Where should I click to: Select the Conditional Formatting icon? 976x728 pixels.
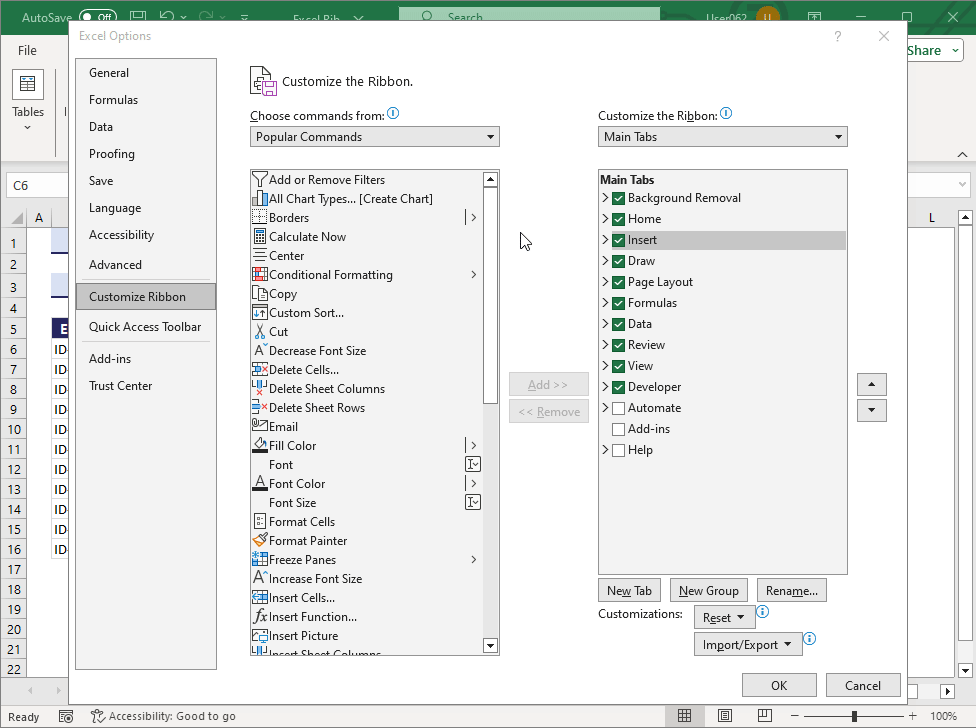point(260,274)
